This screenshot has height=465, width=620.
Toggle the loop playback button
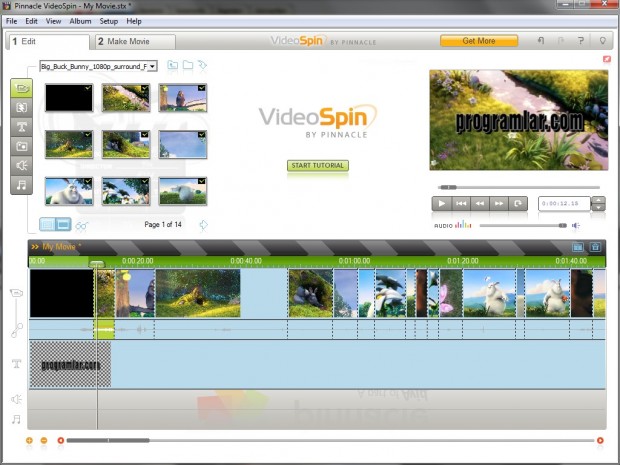tap(518, 204)
